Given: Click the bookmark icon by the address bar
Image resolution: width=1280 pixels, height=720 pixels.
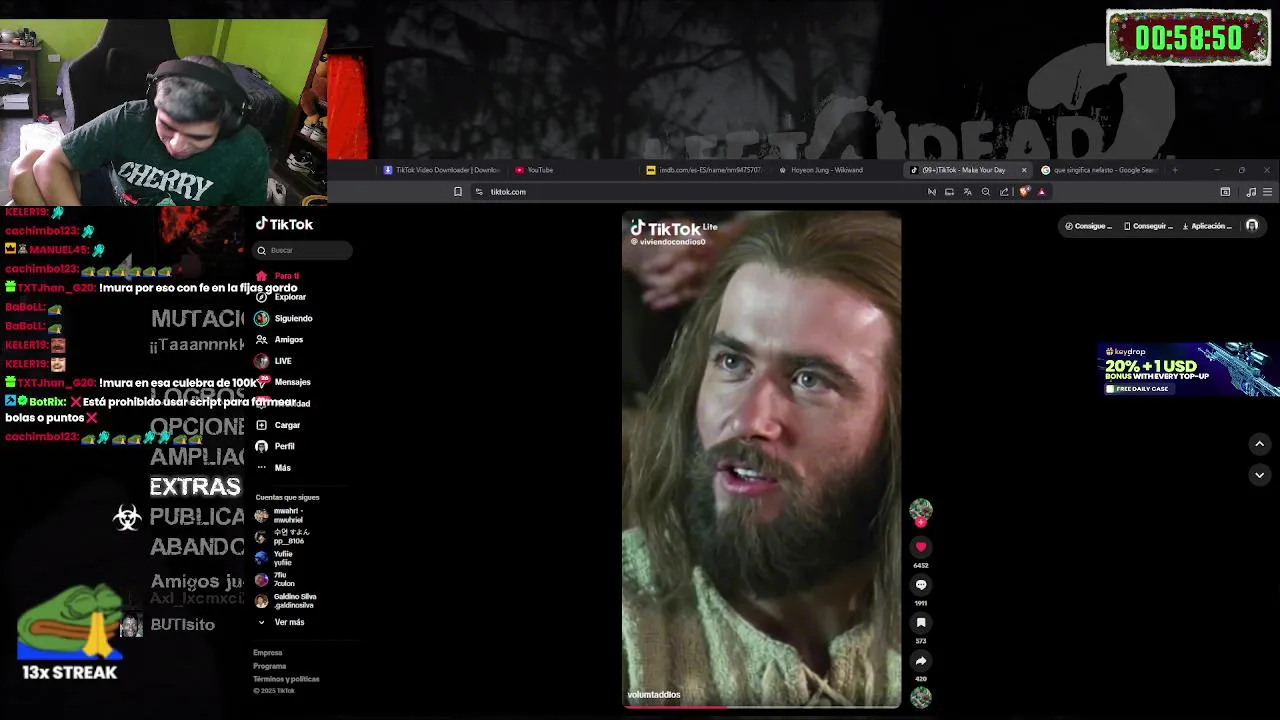Looking at the screenshot, I should click(458, 192).
